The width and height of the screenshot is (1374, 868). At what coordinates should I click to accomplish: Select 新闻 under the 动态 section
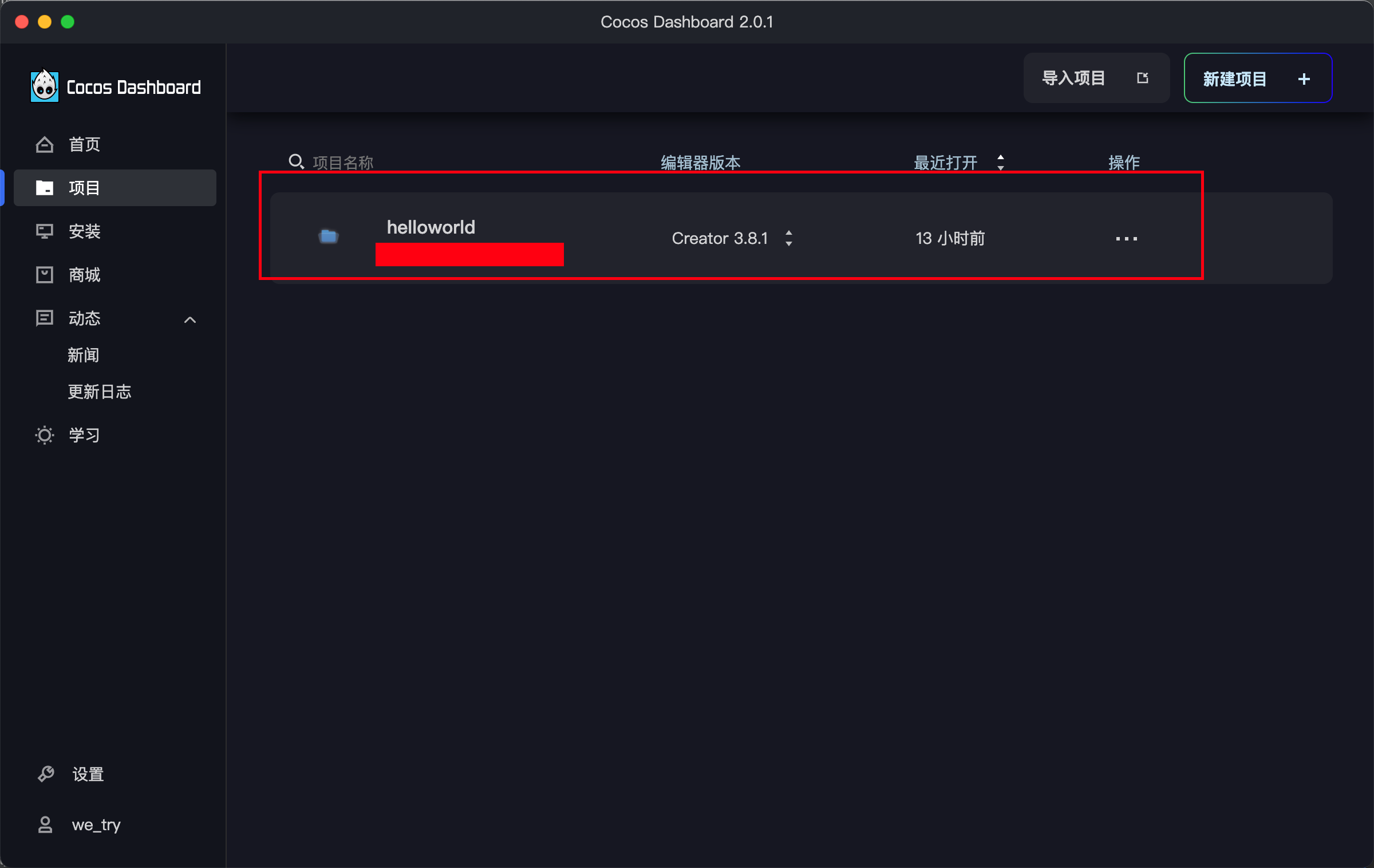[84, 355]
